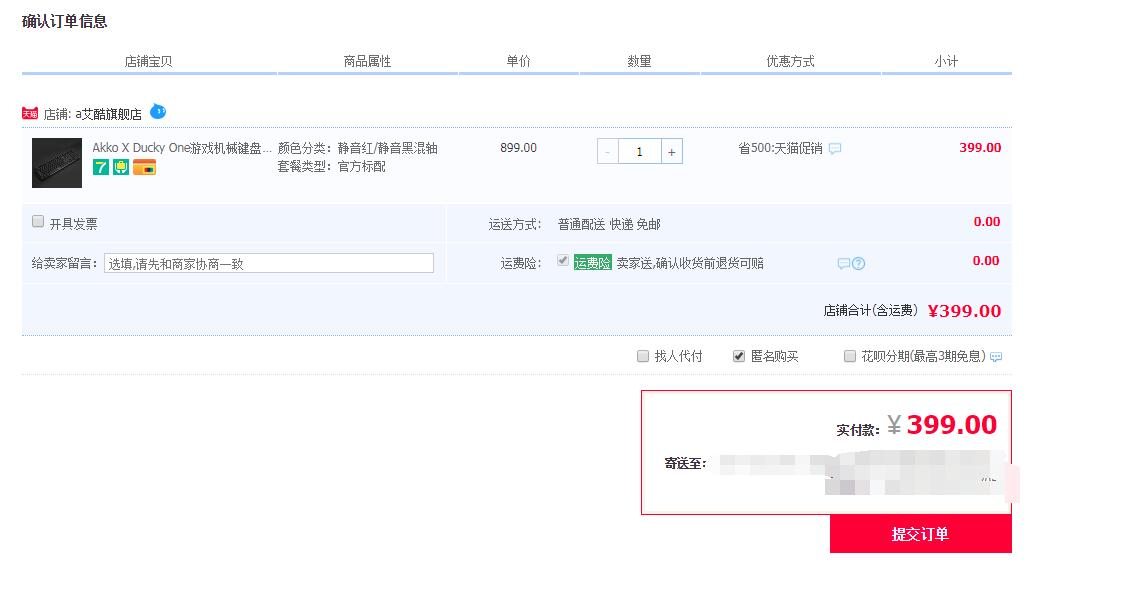
Task: Click the insurance fee 0.00 in 运费险 row
Action: (986, 261)
